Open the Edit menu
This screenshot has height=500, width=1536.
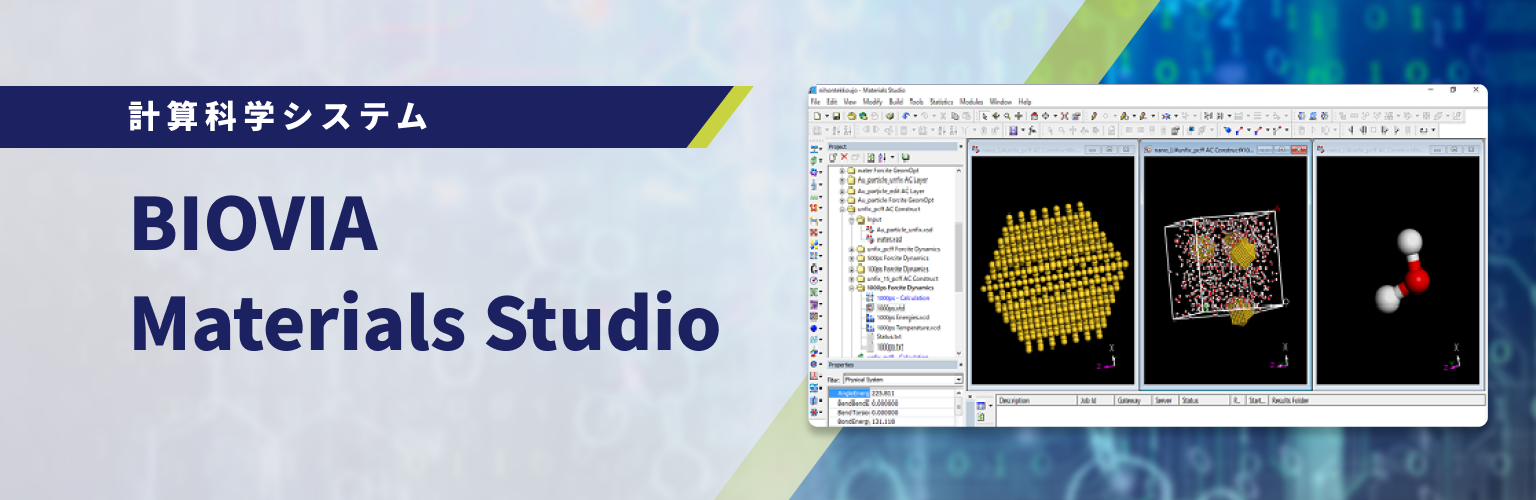[832, 101]
